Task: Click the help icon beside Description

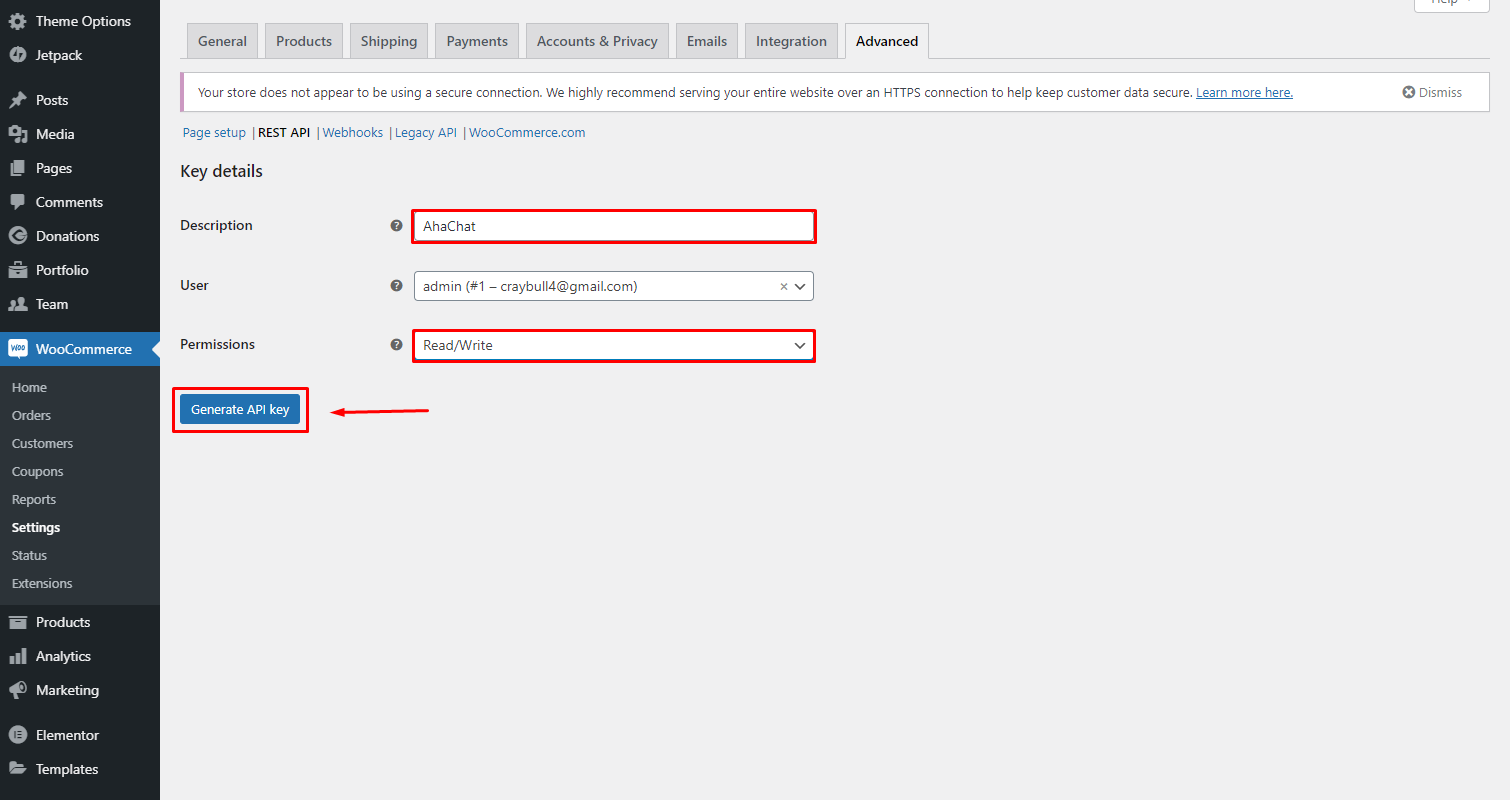Action: [x=396, y=226]
